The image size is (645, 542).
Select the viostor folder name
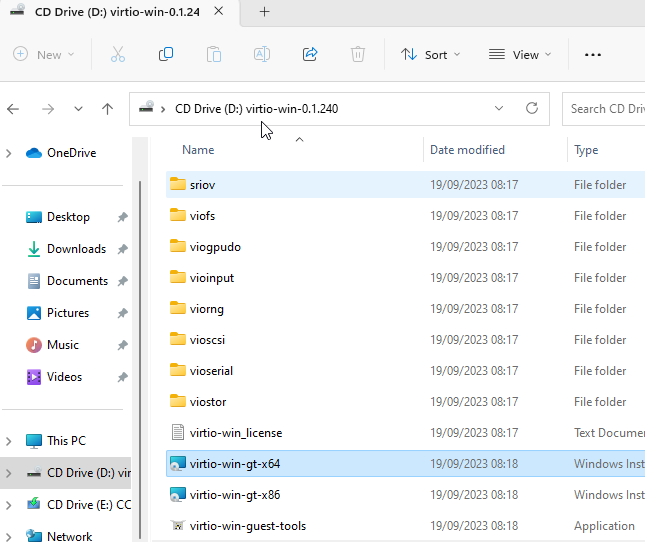pyautogui.click(x=208, y=402)
